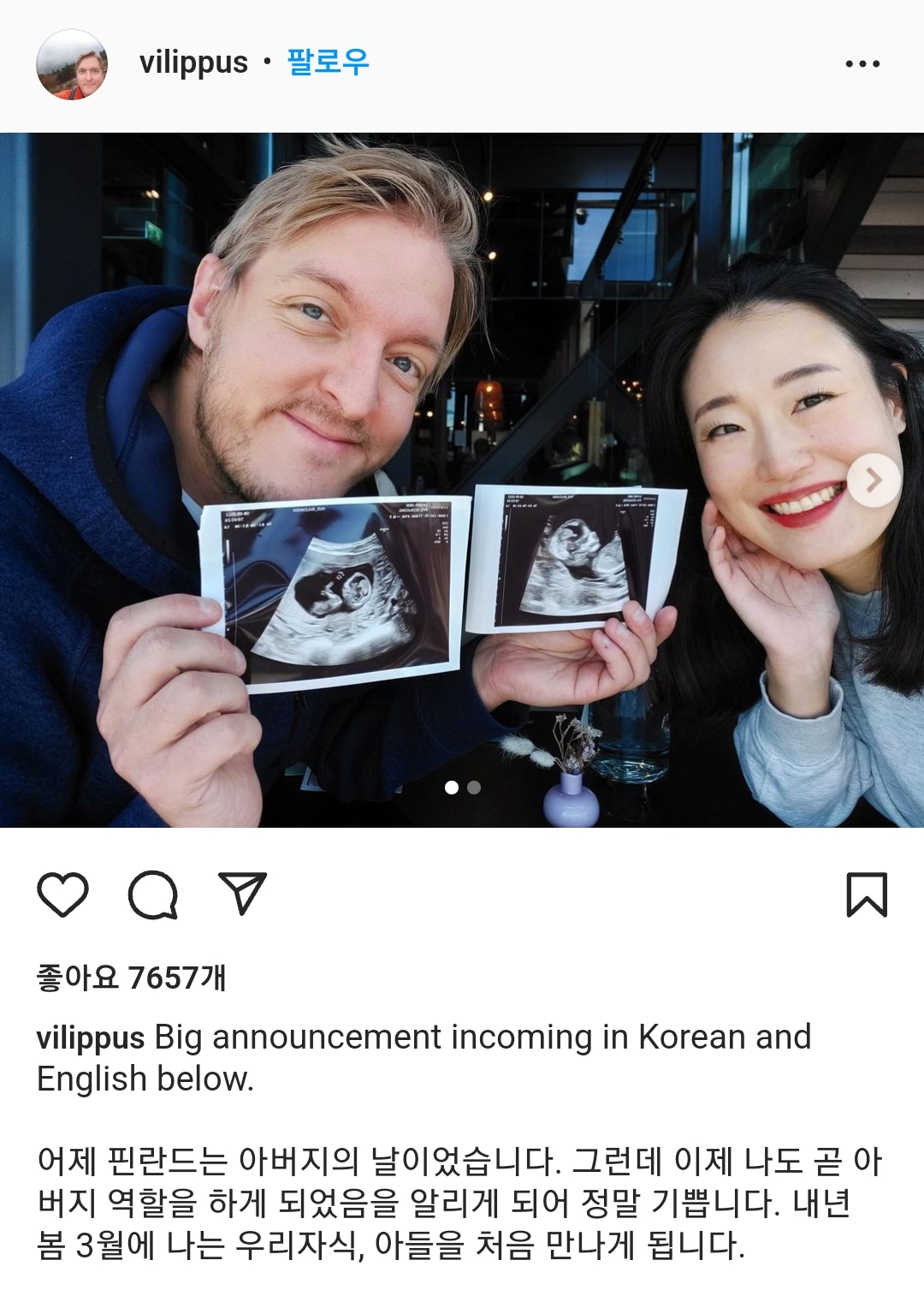
Task: Open the three-dot more options menu
Action: [862, 63]
